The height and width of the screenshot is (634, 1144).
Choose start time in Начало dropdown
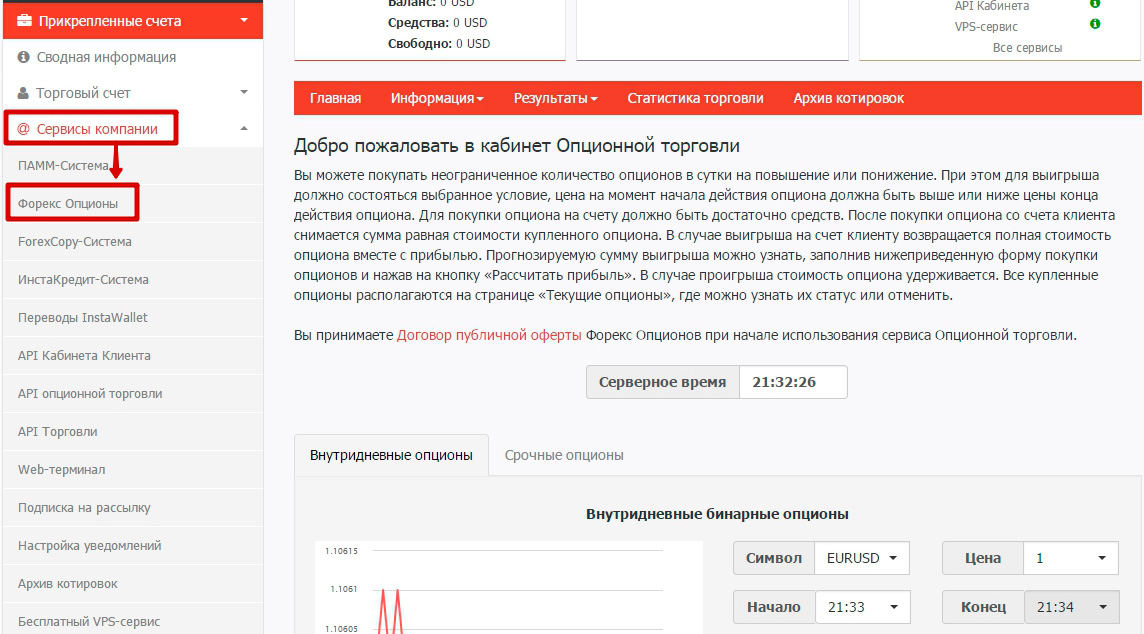coord(862,607)
